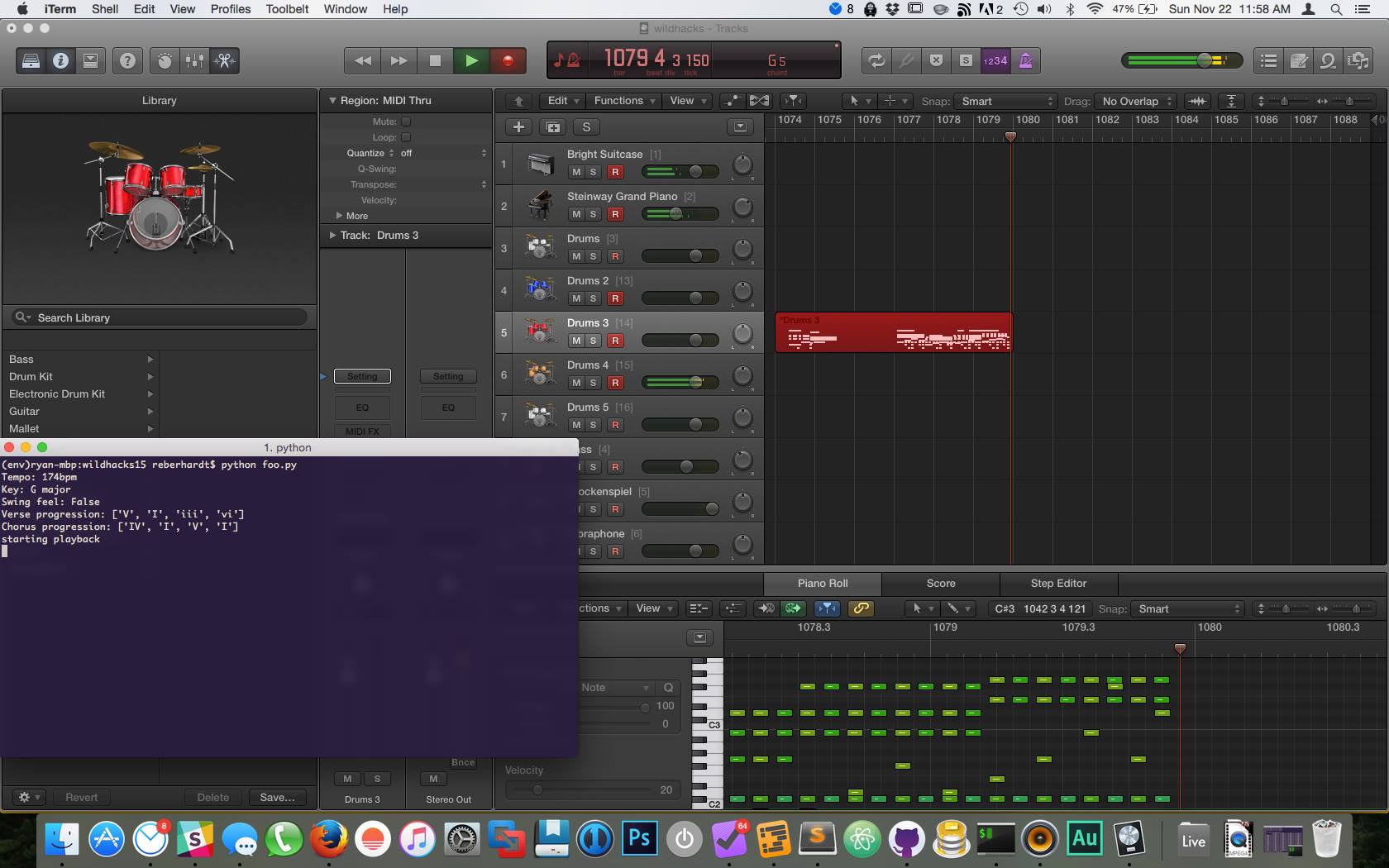Click the green Play button

471,60
